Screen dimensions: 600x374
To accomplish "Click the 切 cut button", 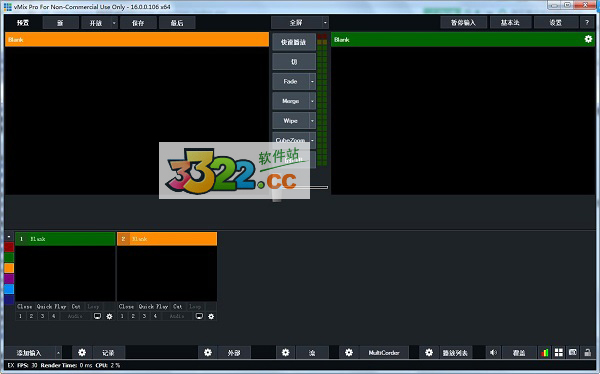I will [x=294, y=62].
